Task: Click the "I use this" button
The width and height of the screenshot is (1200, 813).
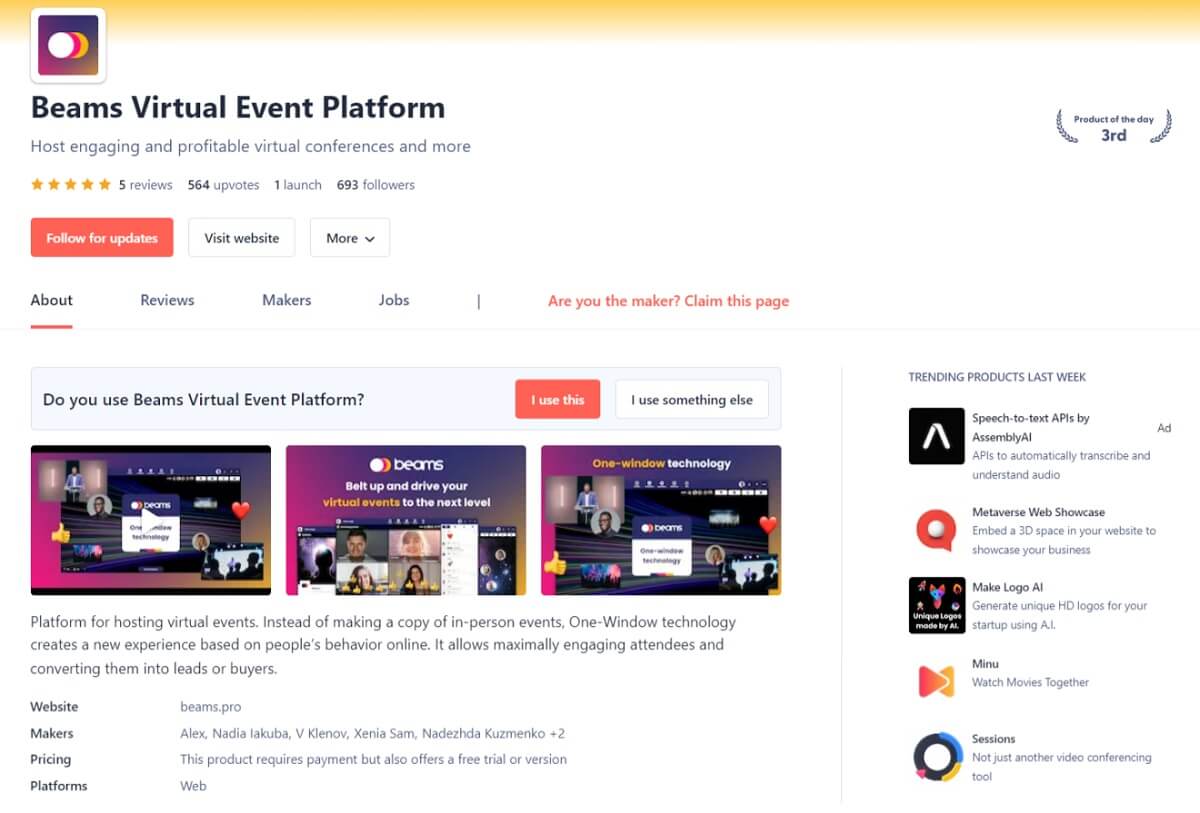Action: (x=557, y=399)
